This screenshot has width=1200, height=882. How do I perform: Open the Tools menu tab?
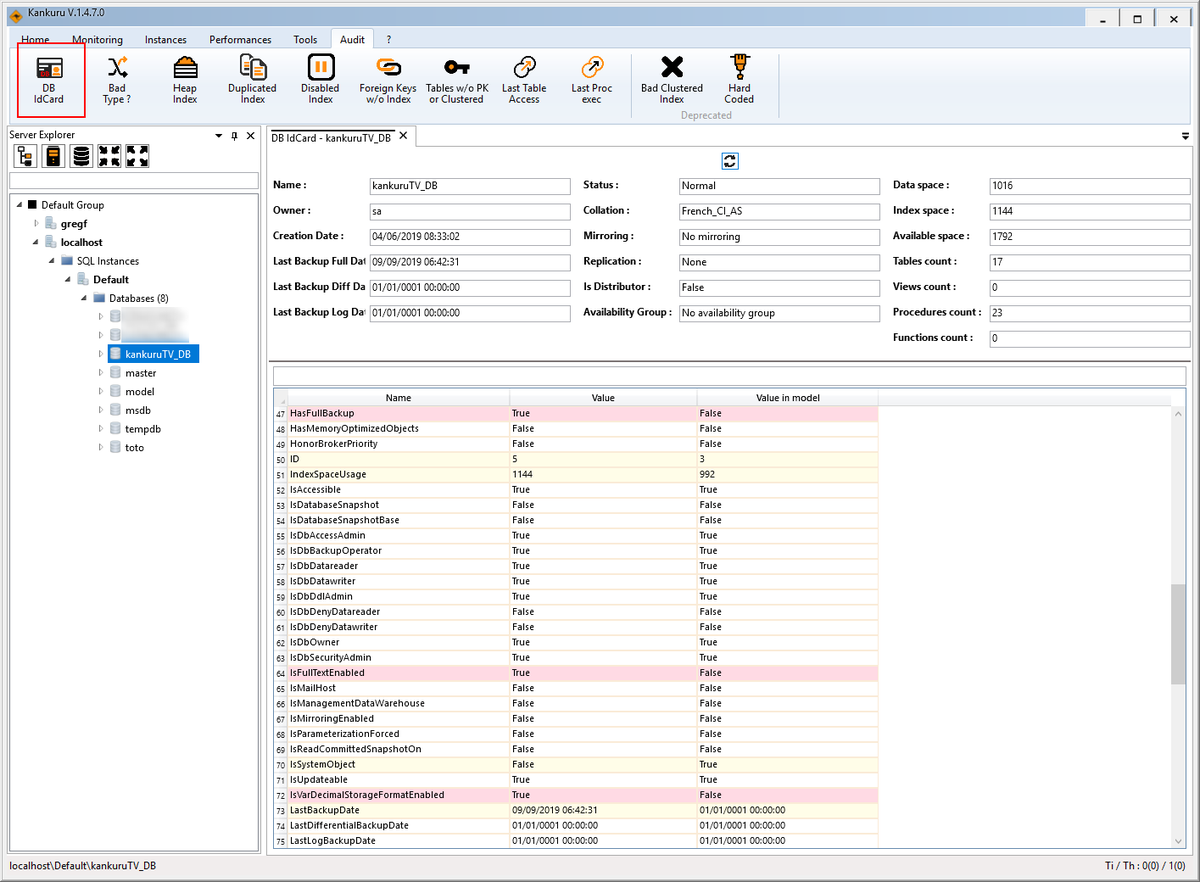tap(305, 40)
